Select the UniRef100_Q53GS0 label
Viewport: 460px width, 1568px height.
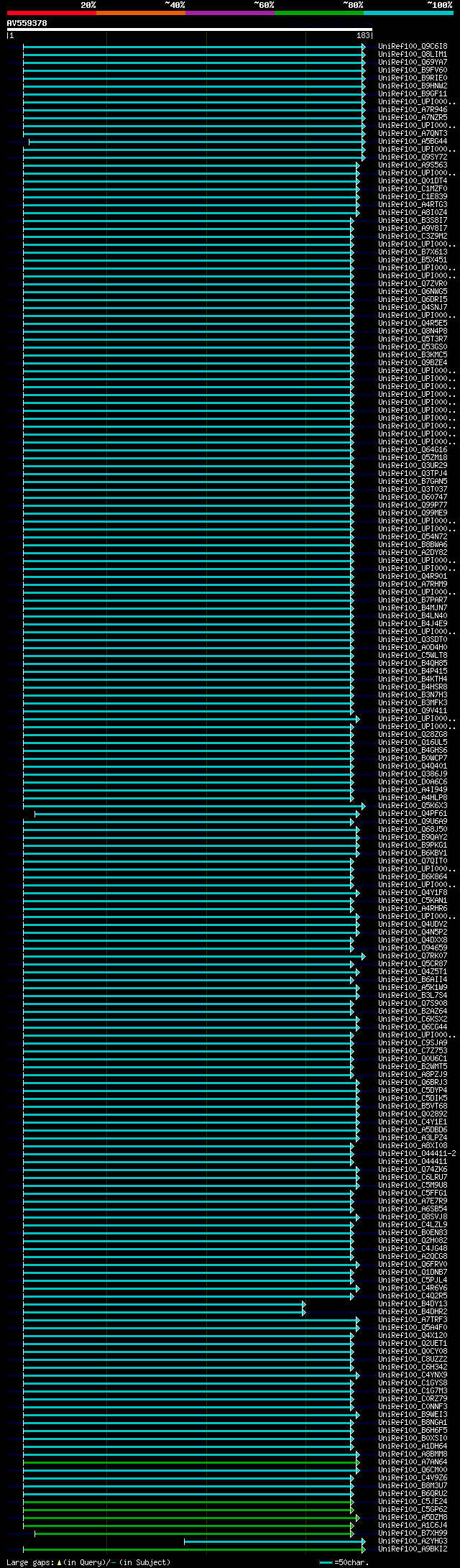413,347
